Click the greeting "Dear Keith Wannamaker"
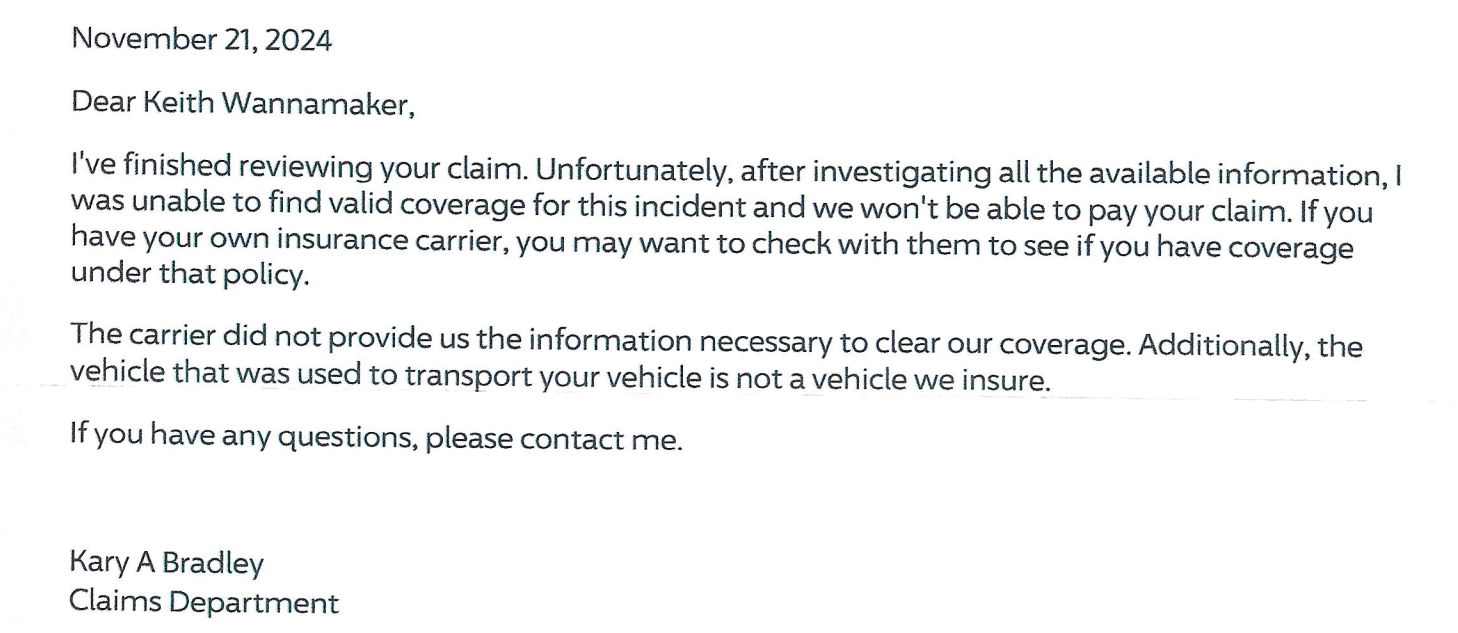This screenshot has height=633, width=1458. pos(241,103)
